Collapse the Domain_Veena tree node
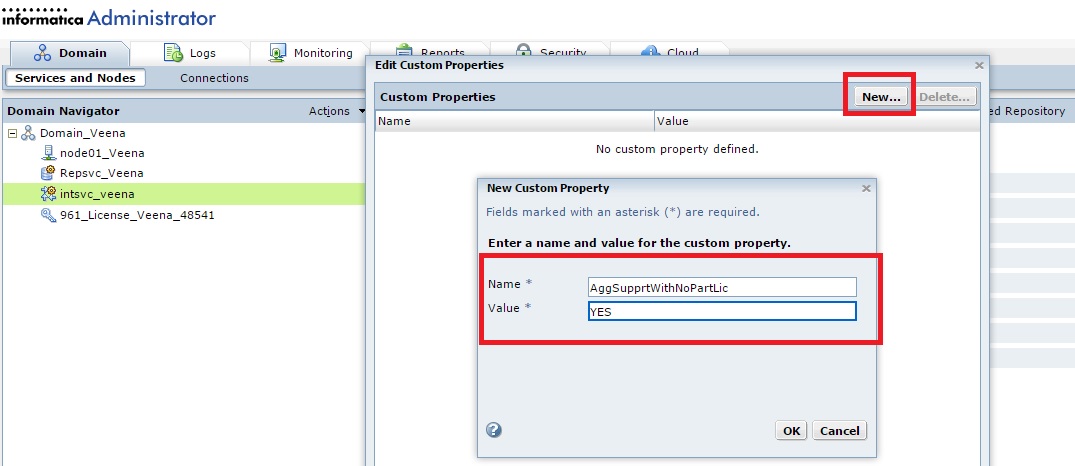This screenshot has height=466, width=1075. click(12, 133)
